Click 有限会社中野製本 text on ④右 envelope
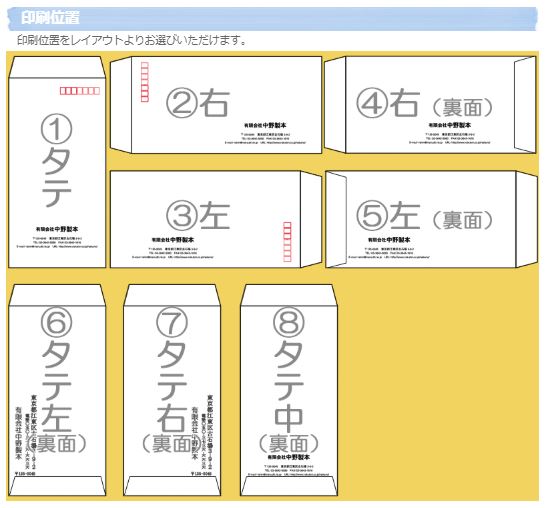 [x=449, y=125]
